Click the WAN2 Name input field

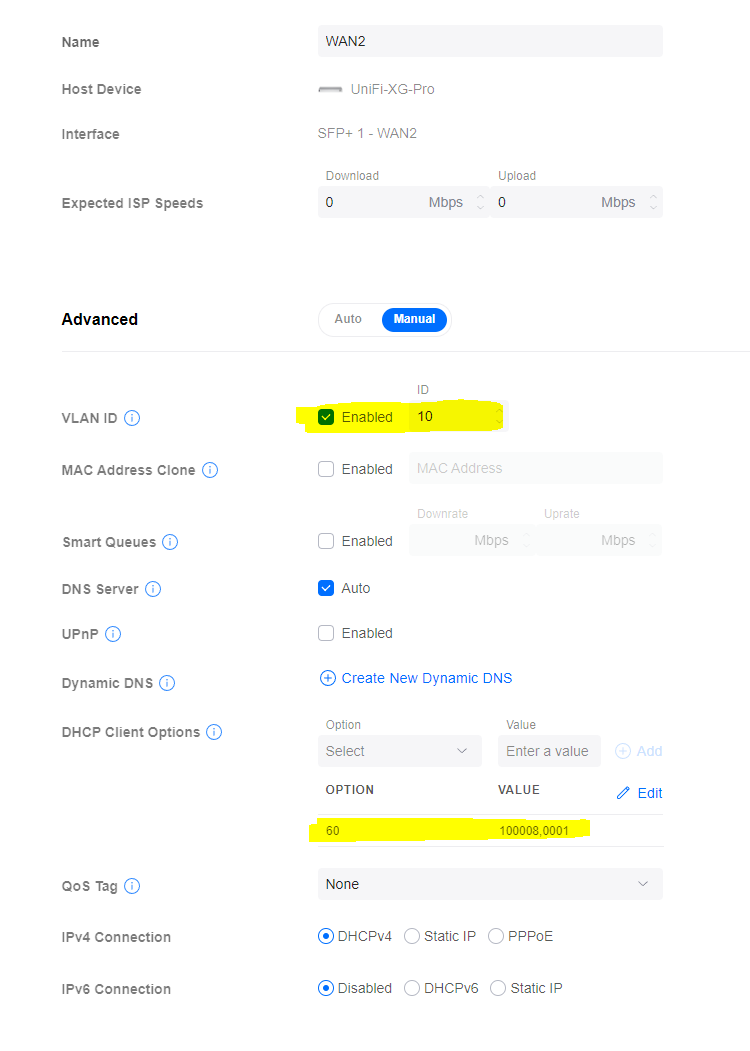pos(490,42)
